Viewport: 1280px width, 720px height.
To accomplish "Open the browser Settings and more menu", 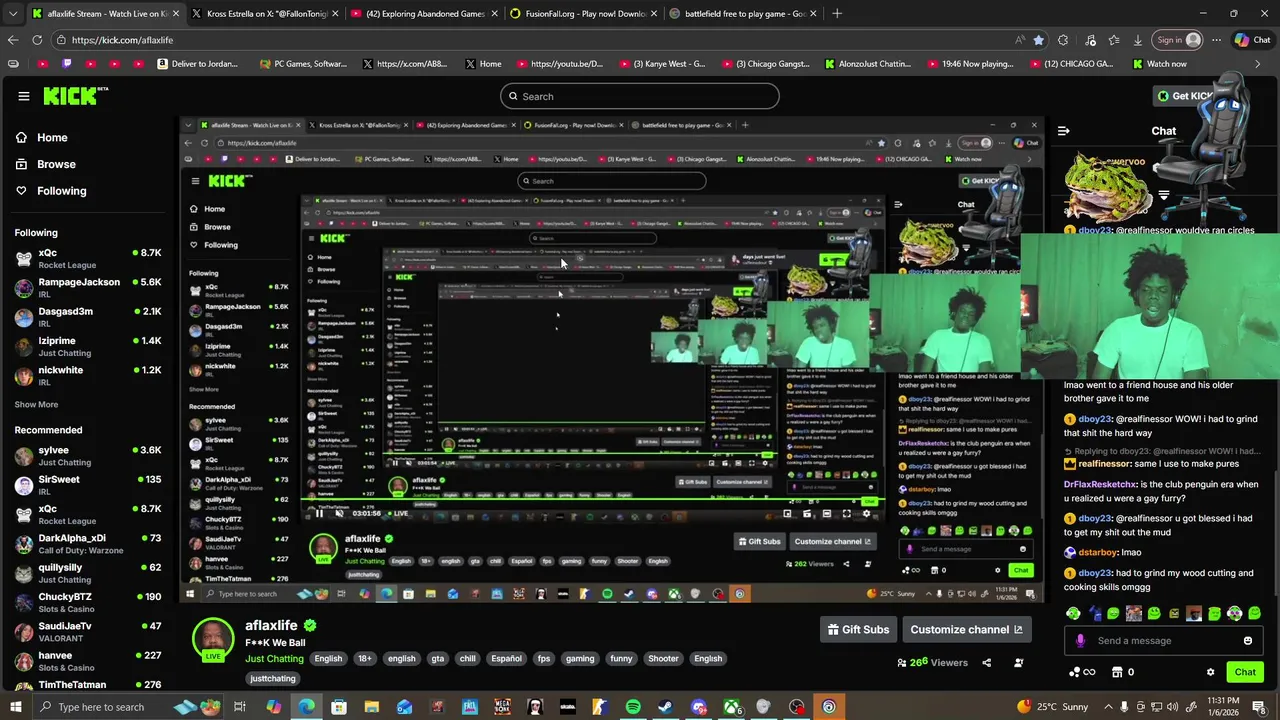I will 1216,40.
